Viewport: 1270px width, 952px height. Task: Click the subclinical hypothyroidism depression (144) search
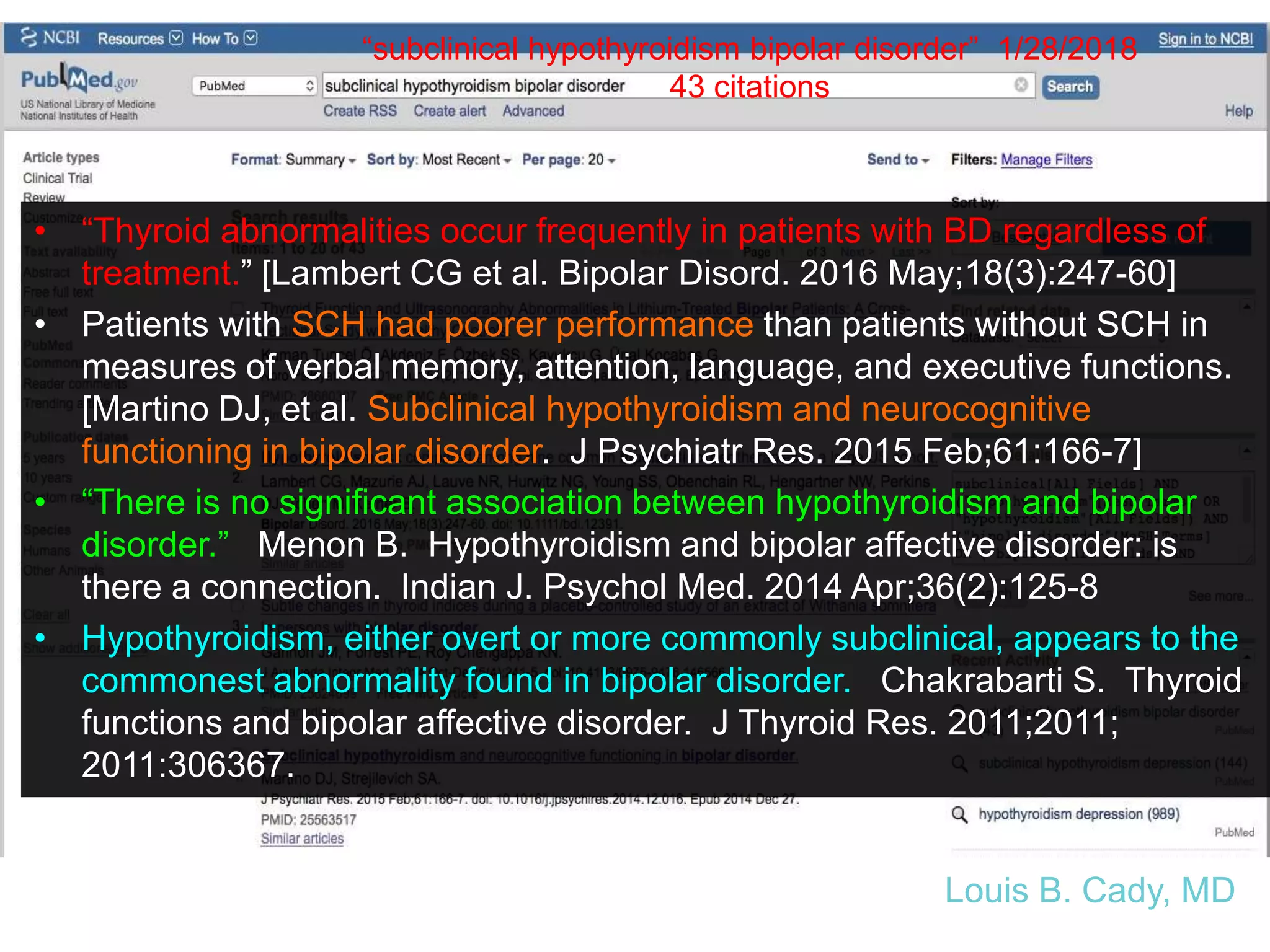1113,763
